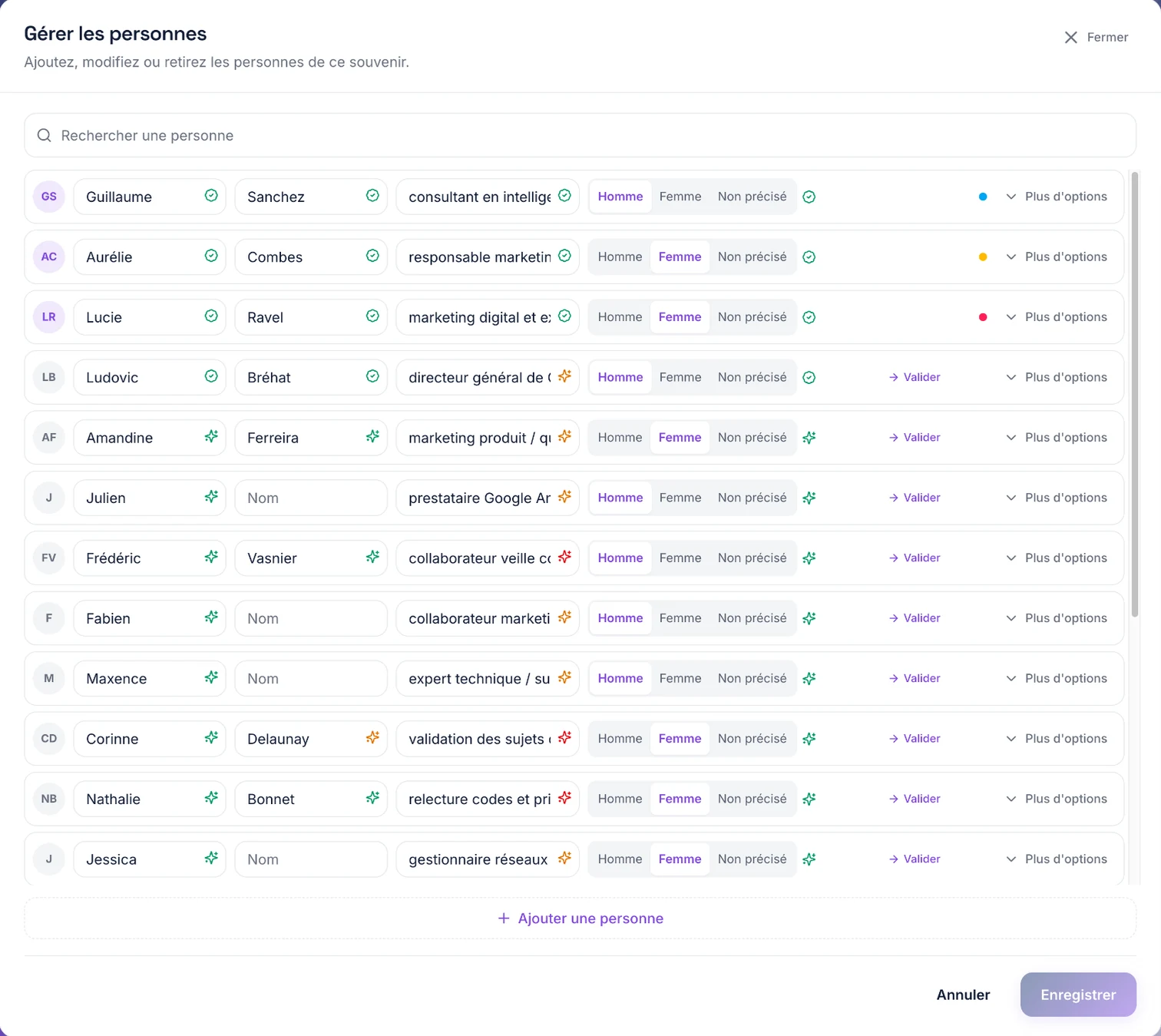1161x1036 pixels.
Task: Click the people list vertical scrollbar
Action: (1135, 394)
